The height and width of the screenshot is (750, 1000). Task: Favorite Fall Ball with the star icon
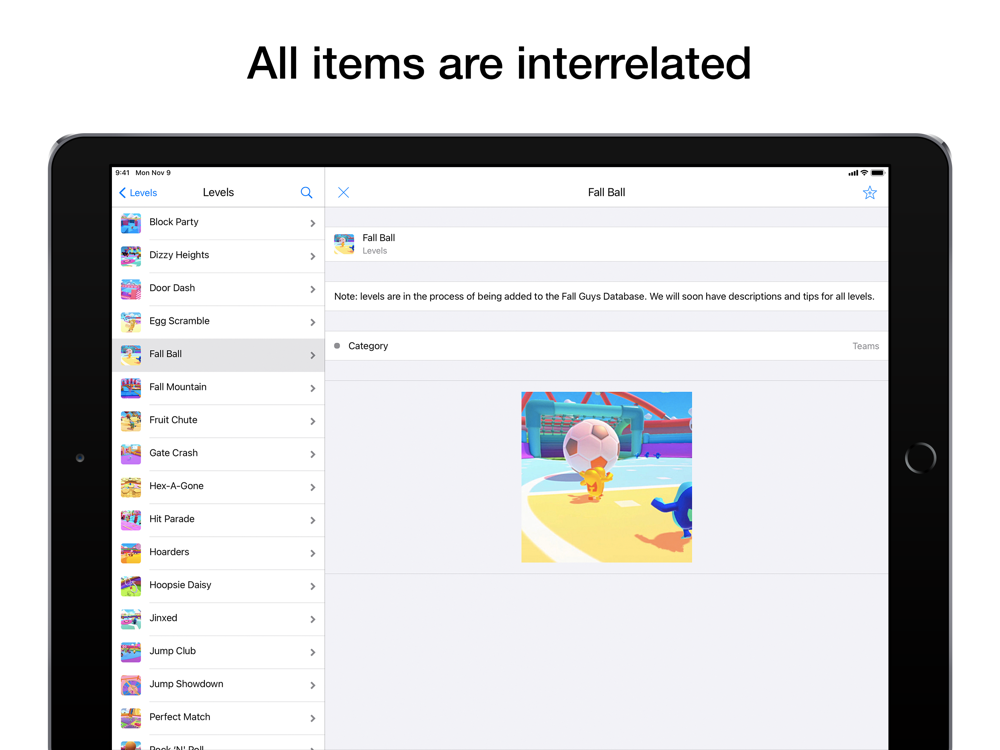pyautogui.click(x=869, y=193)
